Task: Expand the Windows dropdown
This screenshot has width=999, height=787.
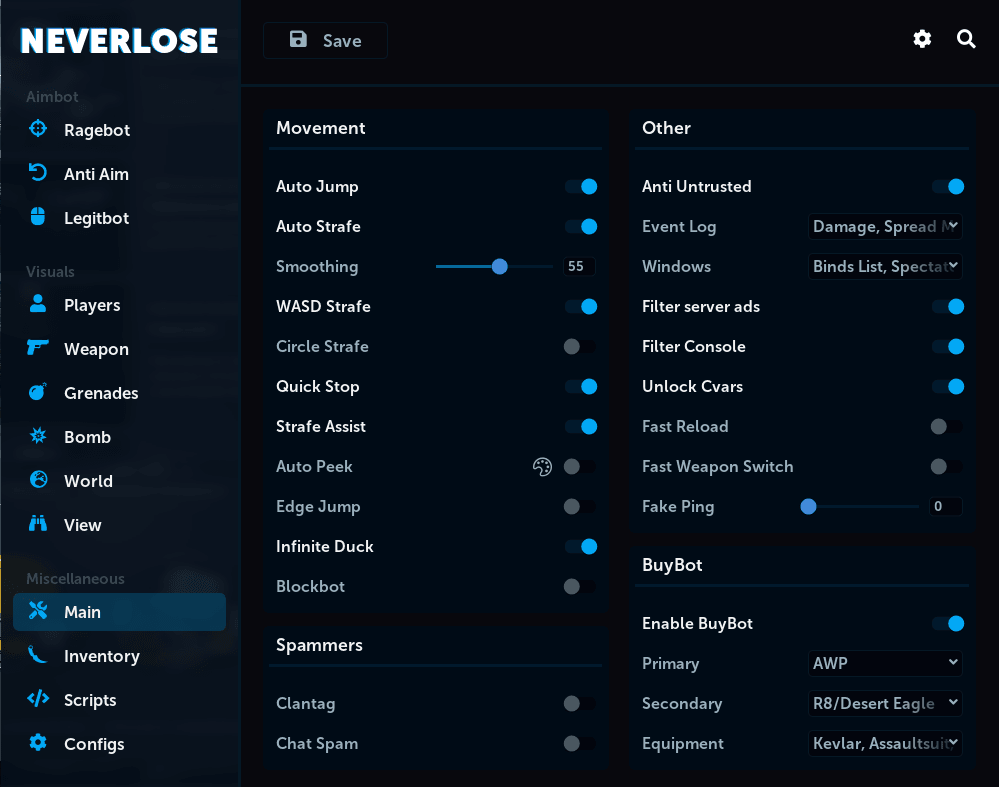Action: 885,267
